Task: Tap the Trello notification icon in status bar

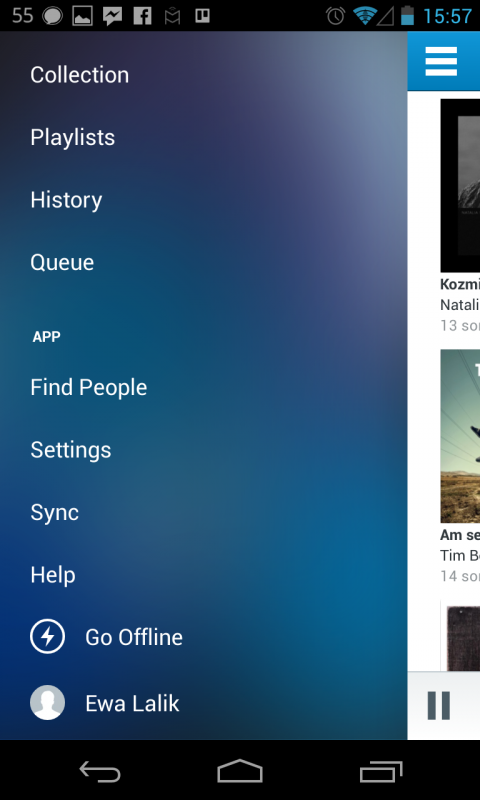Action: (x=203, y=16)
